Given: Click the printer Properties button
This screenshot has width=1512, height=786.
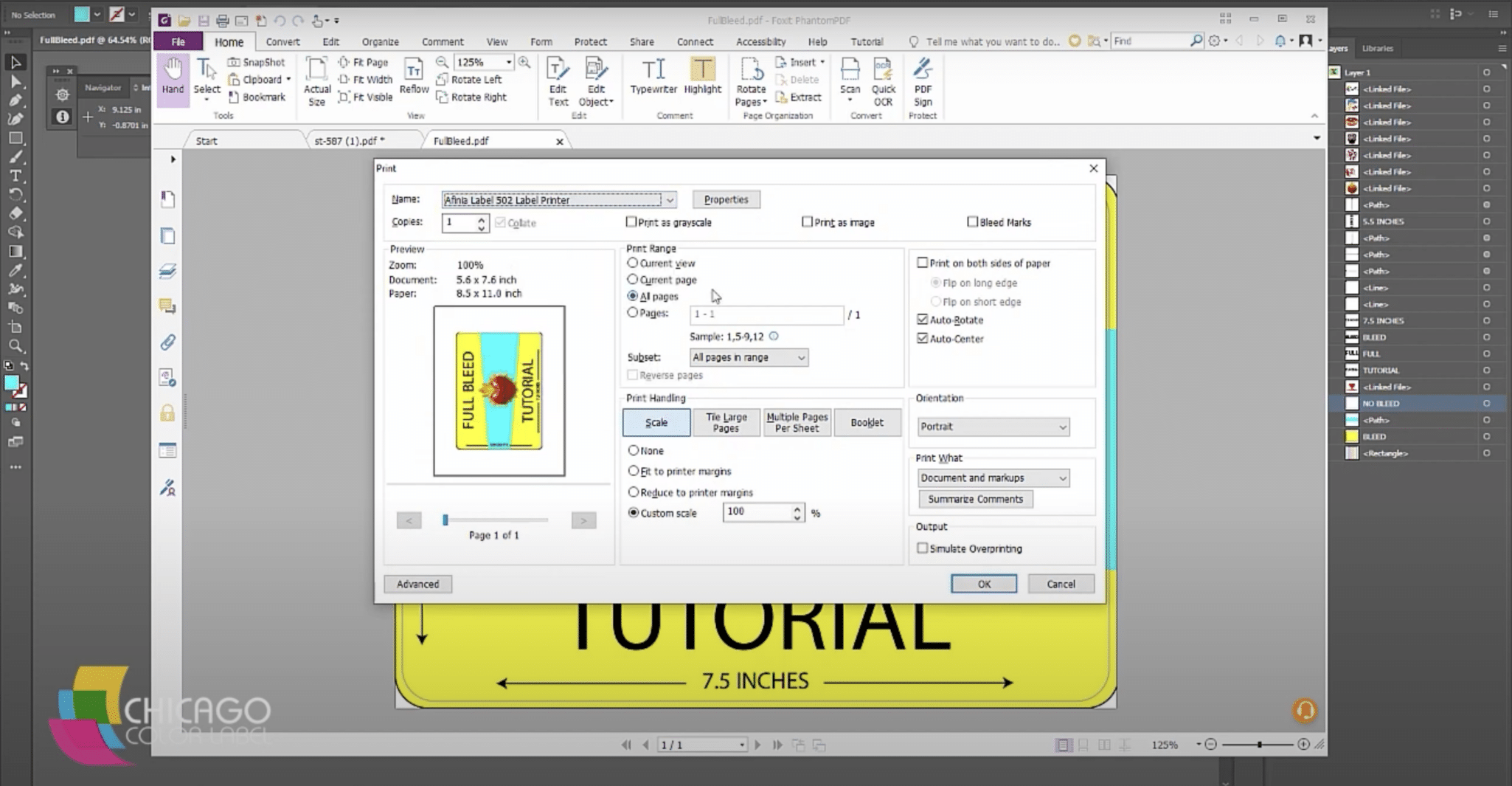Looking at the screenshot, I should click(x=726, y=200).
